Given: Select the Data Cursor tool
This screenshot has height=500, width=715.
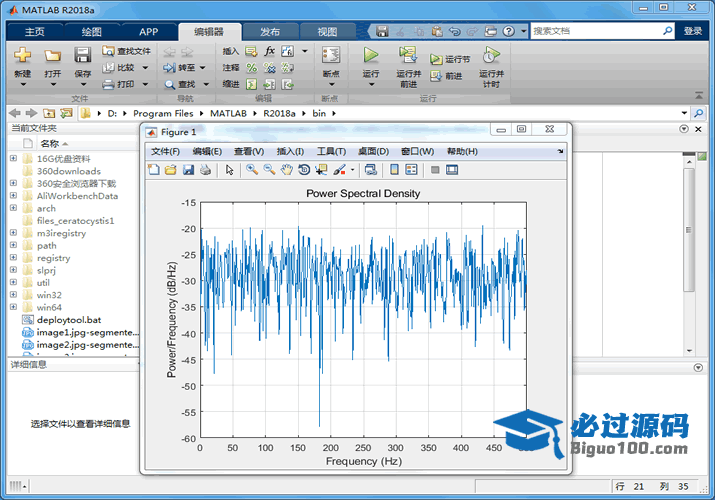Looking at the screenshot, I should point(321,170).
